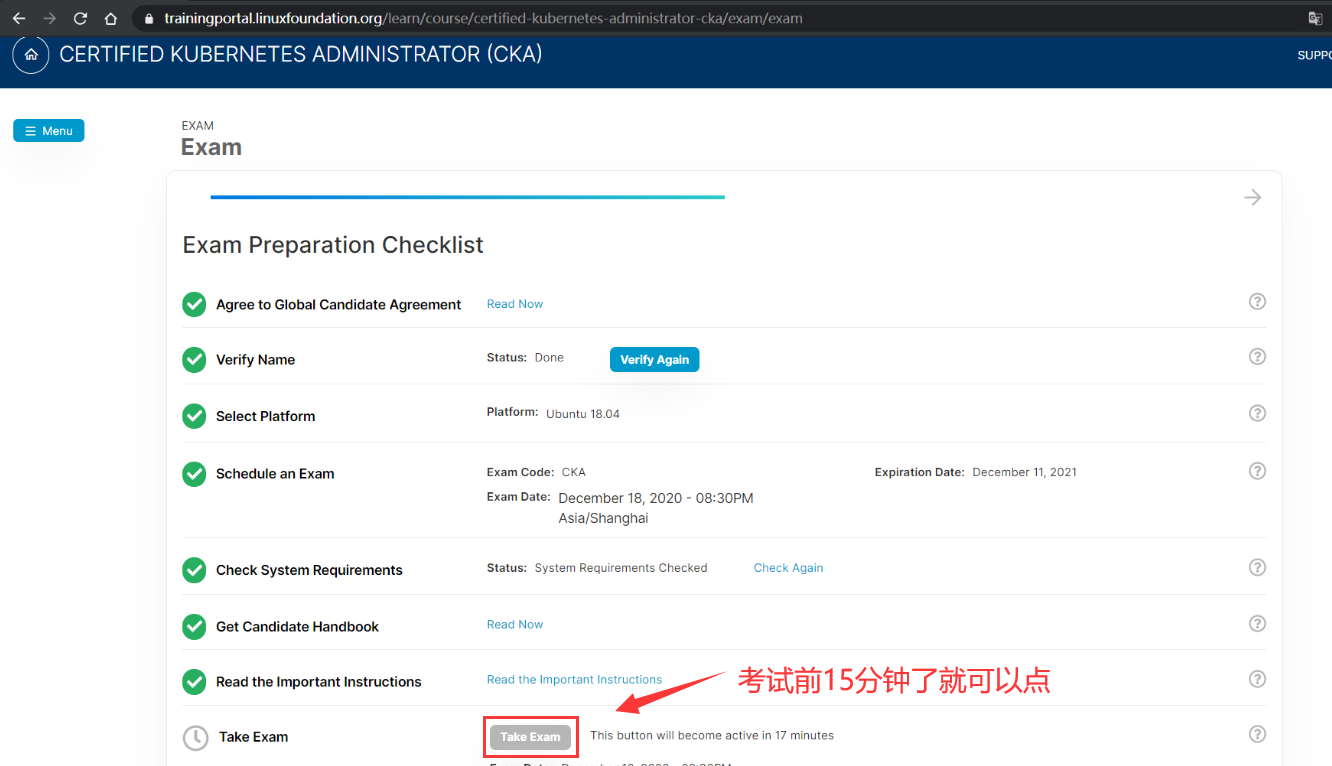Reload the page with the refresh icon

81,18
